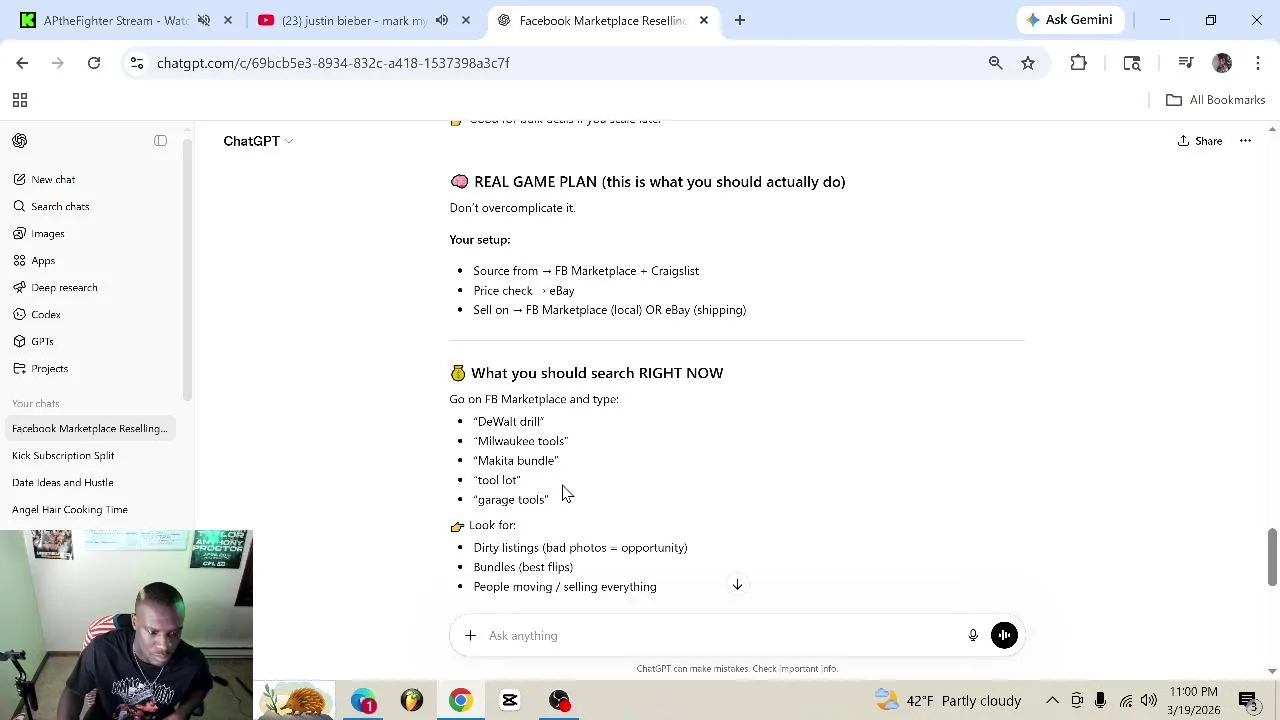The height and width of the screenshot is (720, 1280).
Task: Open GPTs from sidebar
Action: [91, 341]
